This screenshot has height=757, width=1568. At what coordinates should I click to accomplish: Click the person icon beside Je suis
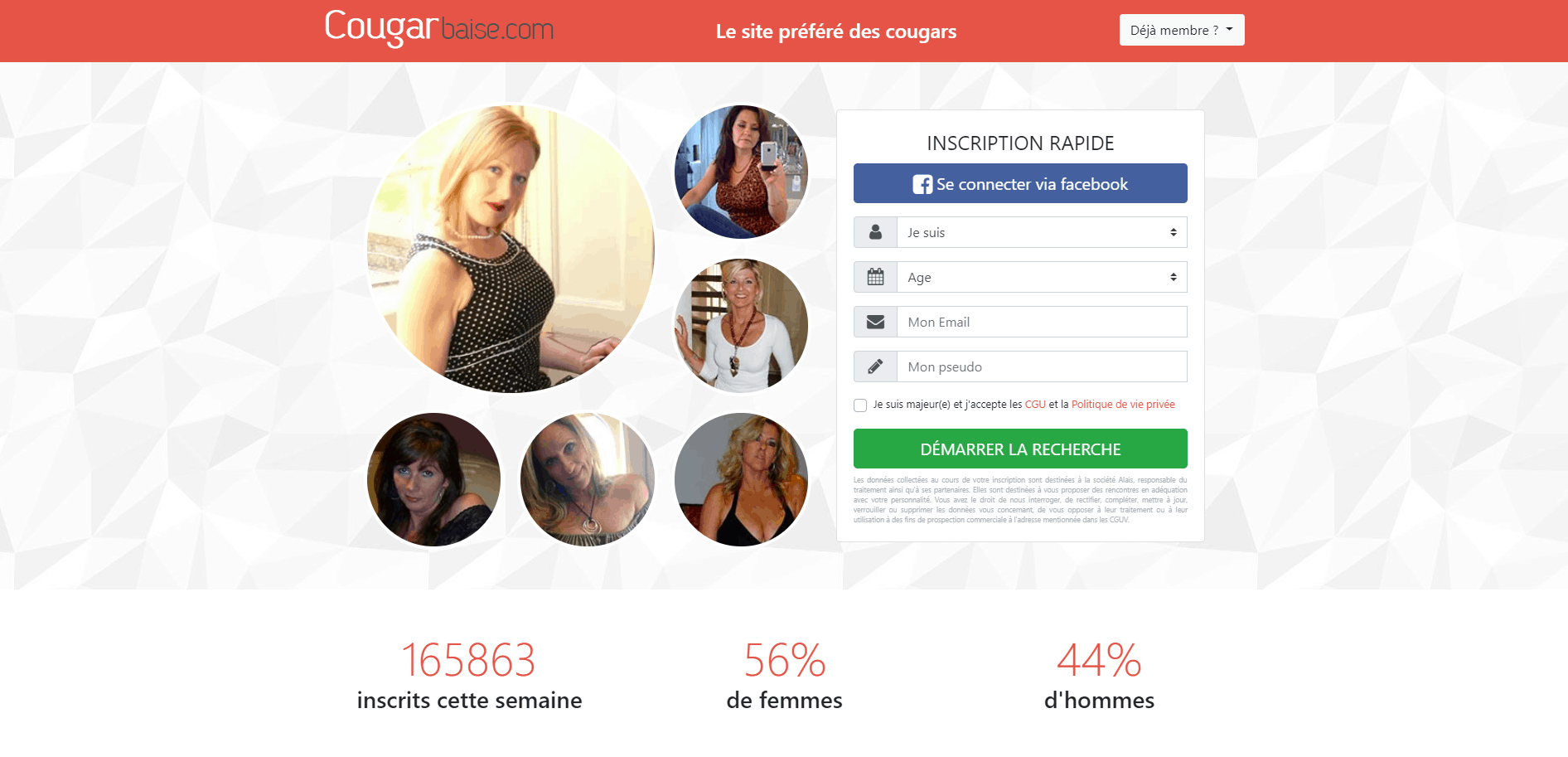point(875,232)
